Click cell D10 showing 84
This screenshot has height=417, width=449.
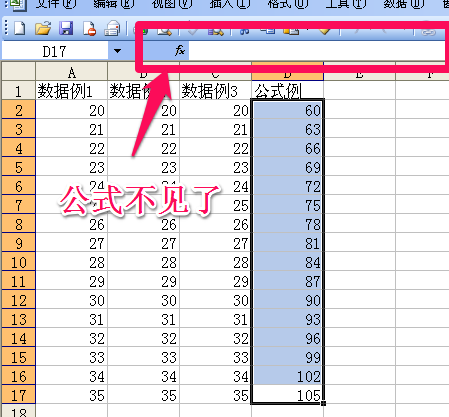pyautogui.click(x=287, y=262)
